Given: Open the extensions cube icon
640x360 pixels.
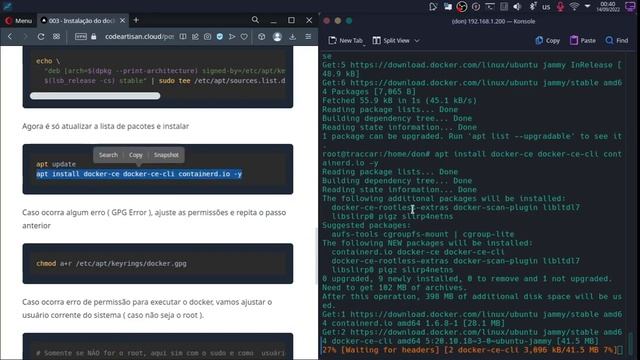Looking at the screenshot, I should (x=262, y=37).
